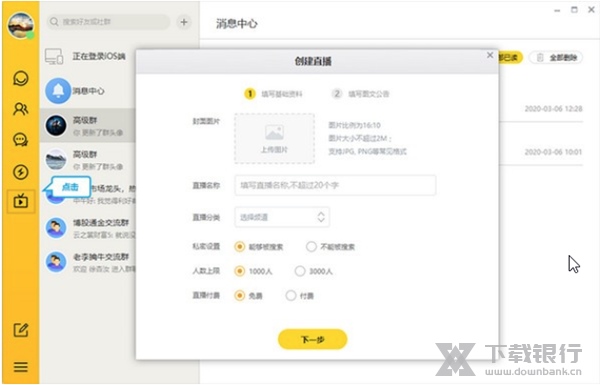The width and height of the screenshot is (600, 385).
Task: Open the hamburger menu in the sidebar
Action: point(21,367)
